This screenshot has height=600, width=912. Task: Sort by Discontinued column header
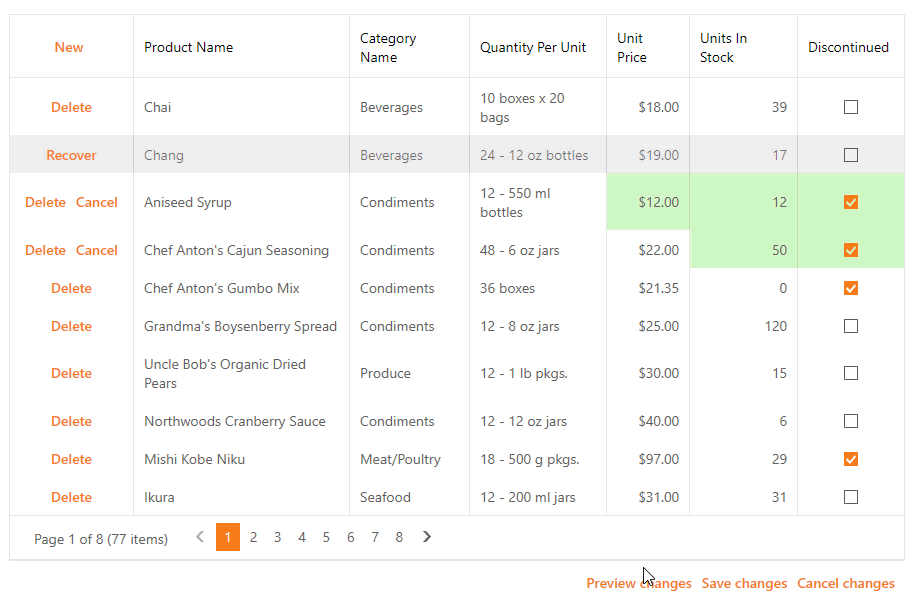pos(851,47)
